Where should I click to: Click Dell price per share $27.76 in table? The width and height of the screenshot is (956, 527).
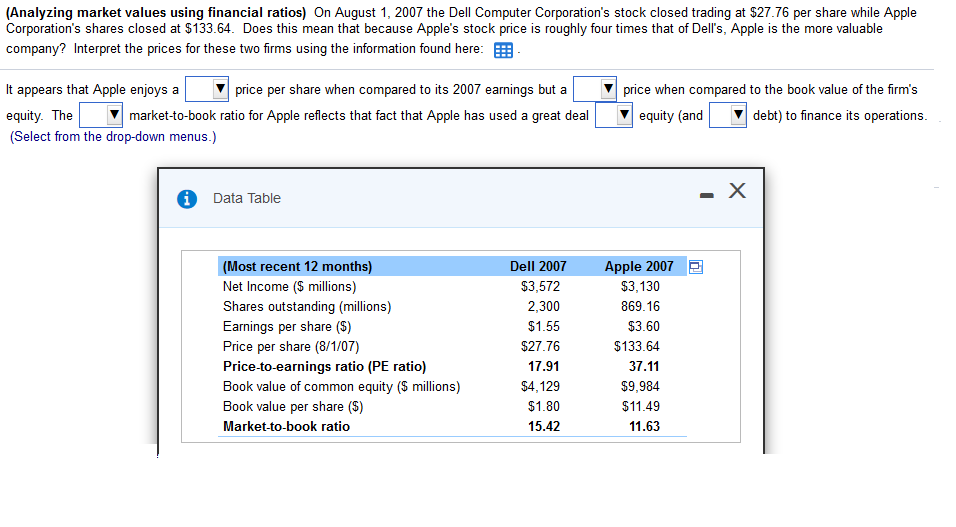[x=540, y=346]
